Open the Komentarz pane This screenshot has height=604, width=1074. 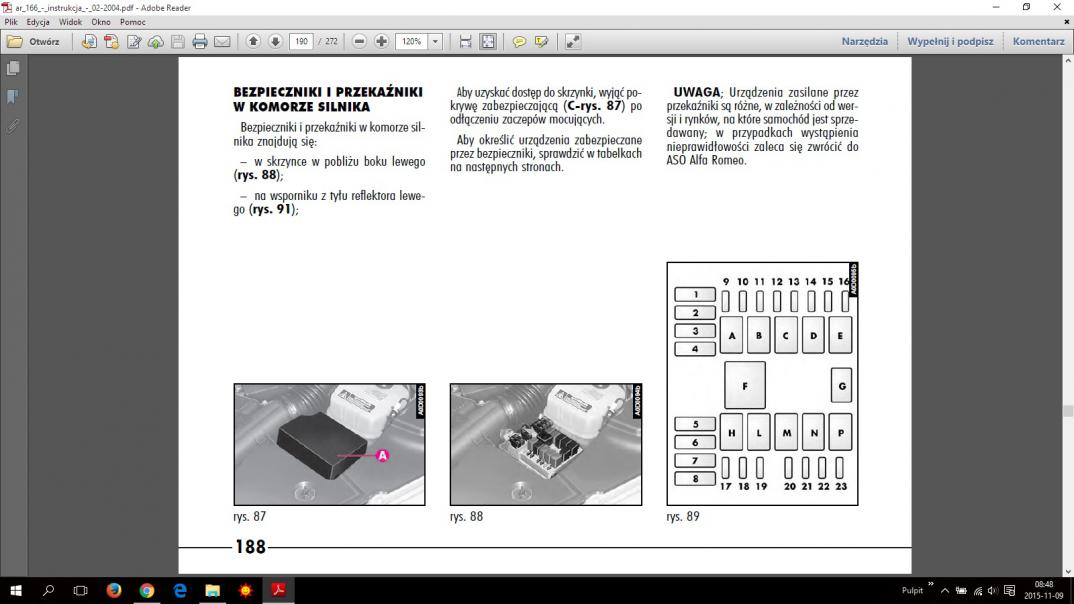1038,42
